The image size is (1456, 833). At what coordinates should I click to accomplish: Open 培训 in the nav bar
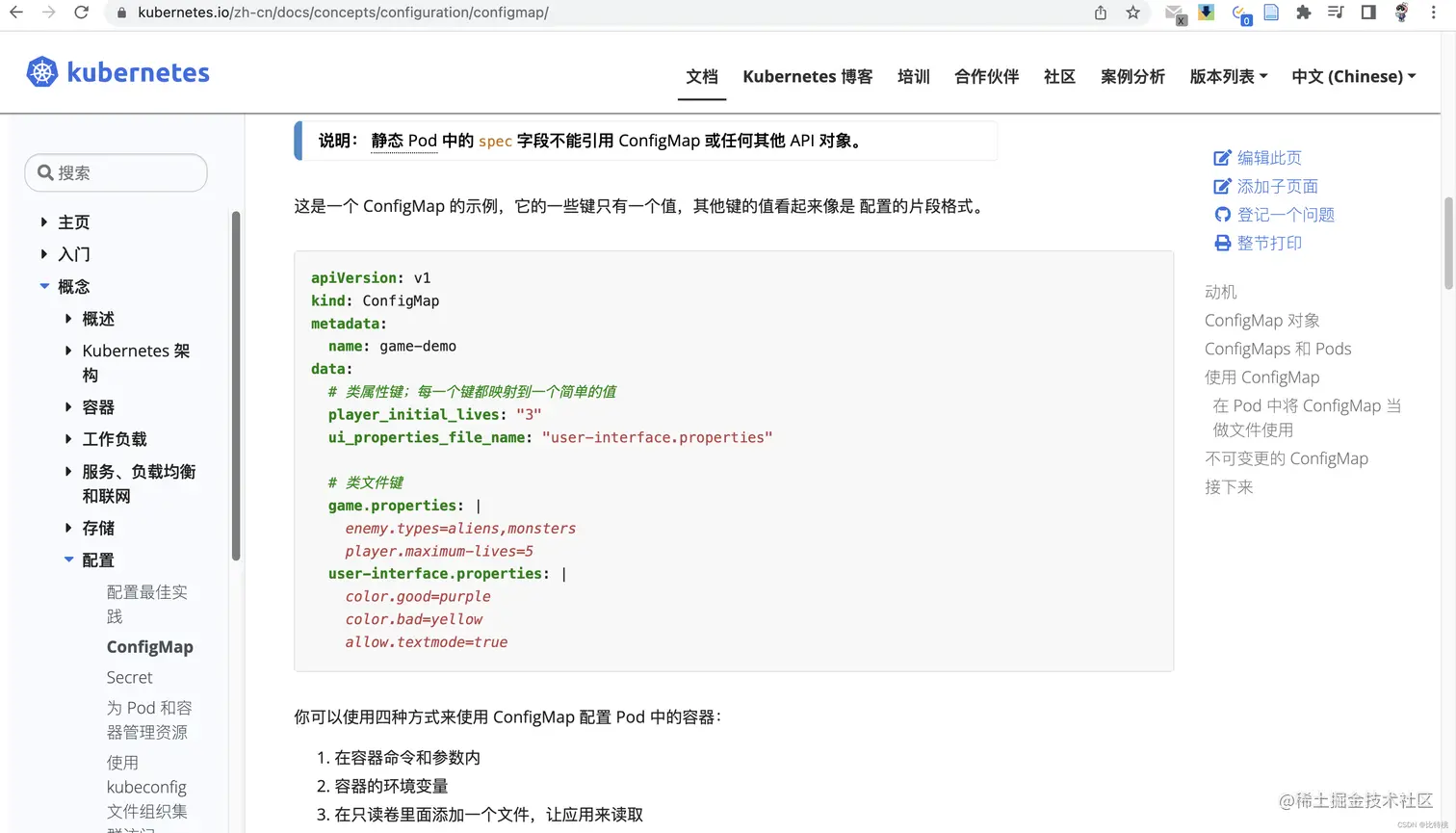coord(913,76)
